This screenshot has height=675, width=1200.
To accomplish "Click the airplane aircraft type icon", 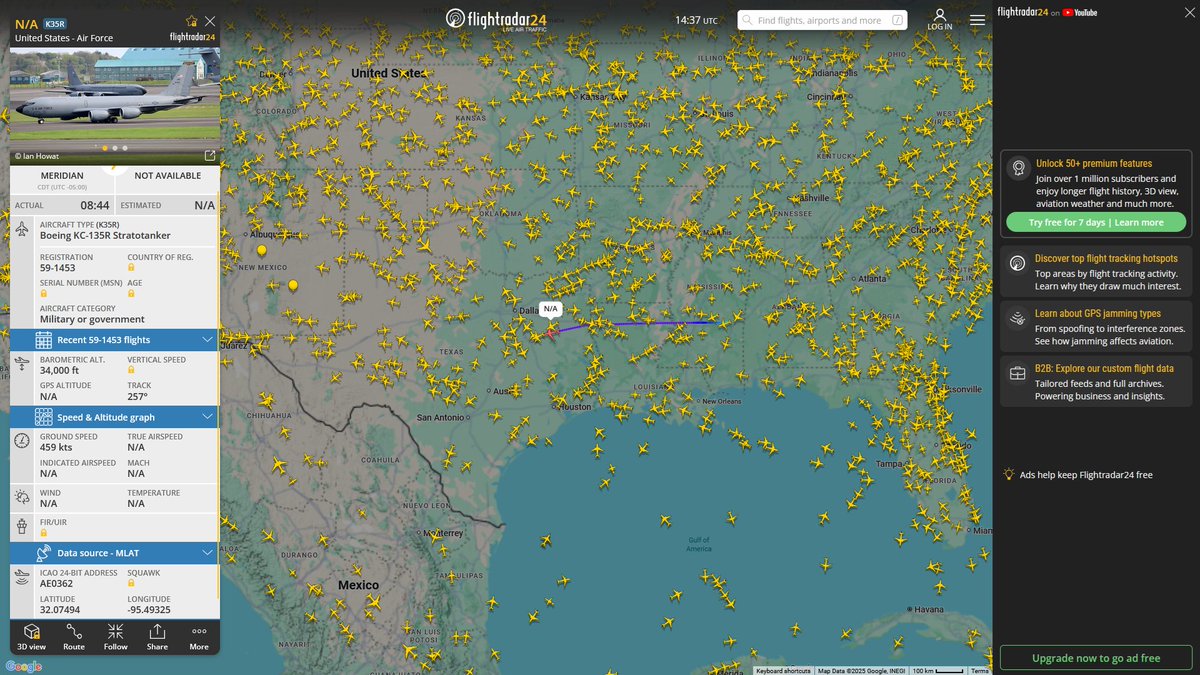I will click(x=23, y=230).
